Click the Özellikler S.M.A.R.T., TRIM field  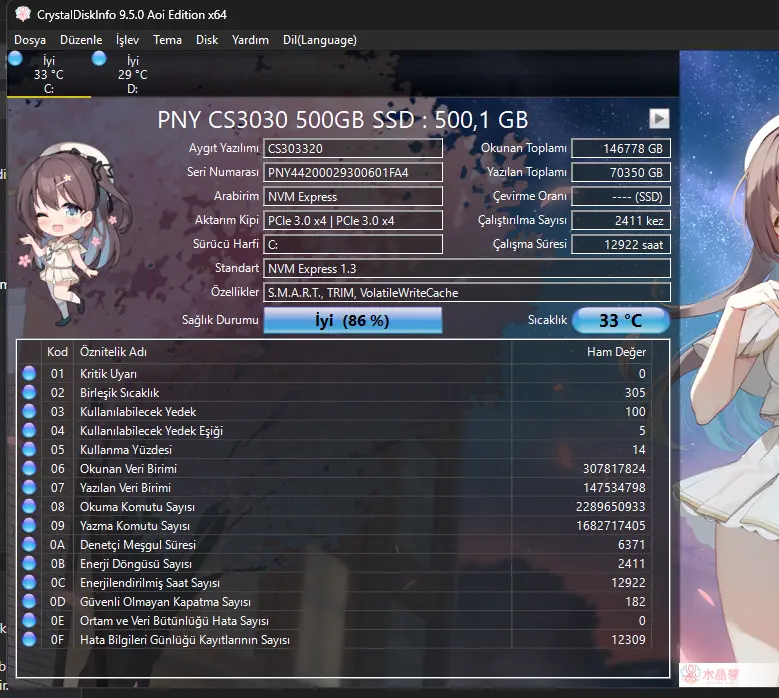pos(467,293)
